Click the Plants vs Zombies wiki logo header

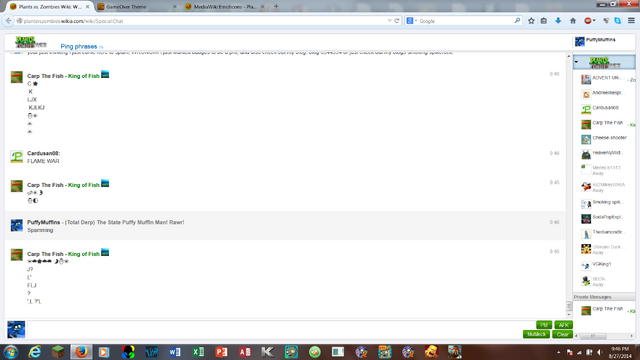tap(31, 42)
